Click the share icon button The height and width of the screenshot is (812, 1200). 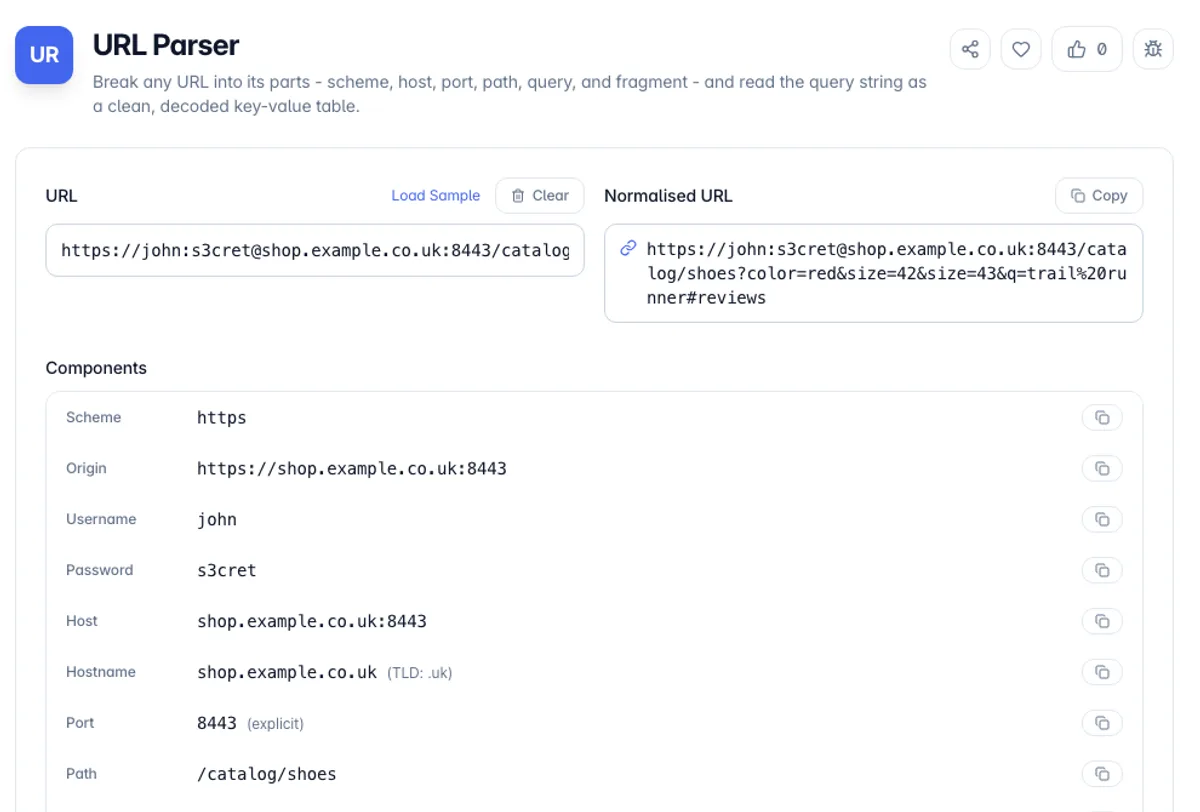coord(970,49)
